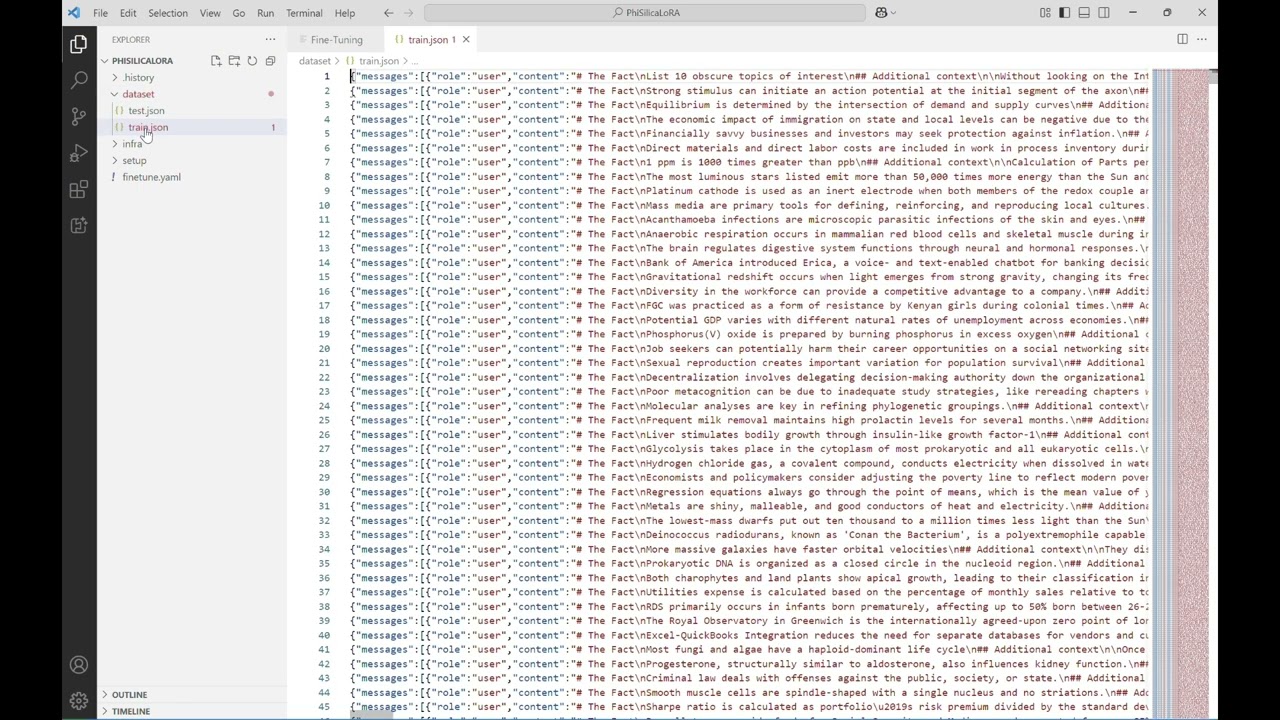Screen dimensions: 1280x720
Task: Toggle the primary side bar visibility
Action: pyautogui.click(x=1064, y=13)
